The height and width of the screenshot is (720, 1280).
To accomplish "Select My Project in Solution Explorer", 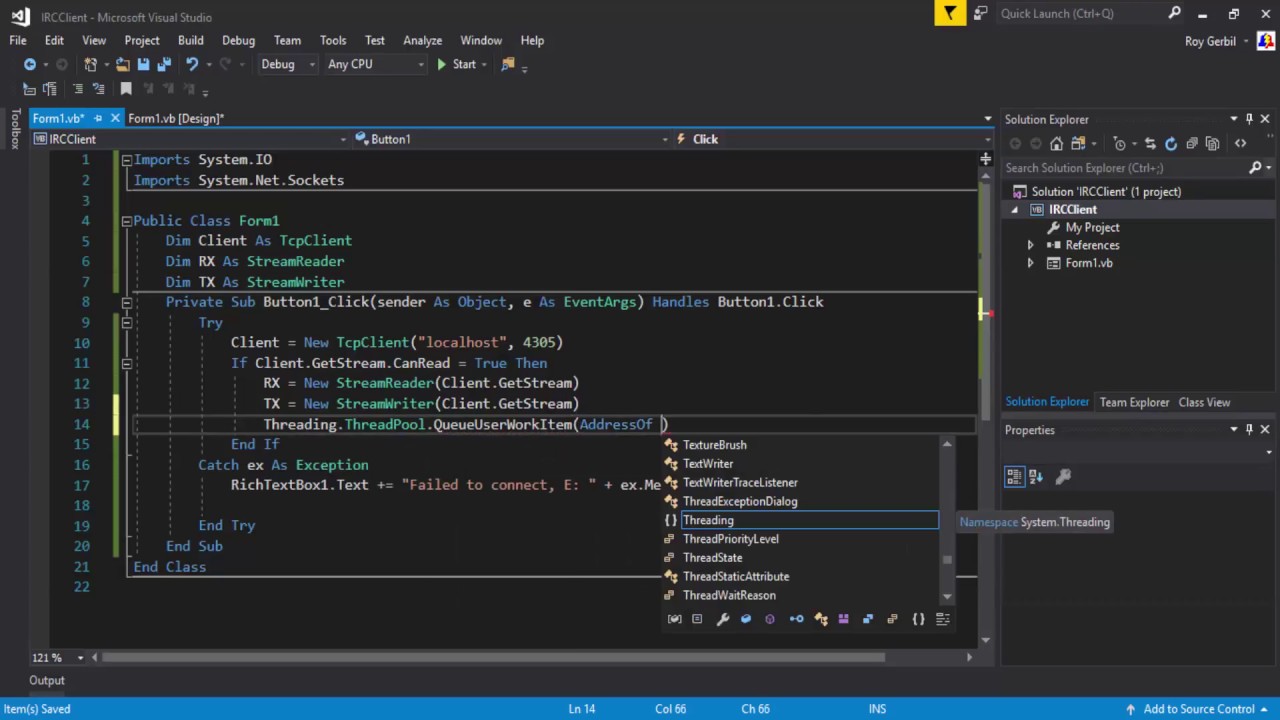I will (1092, 227).
